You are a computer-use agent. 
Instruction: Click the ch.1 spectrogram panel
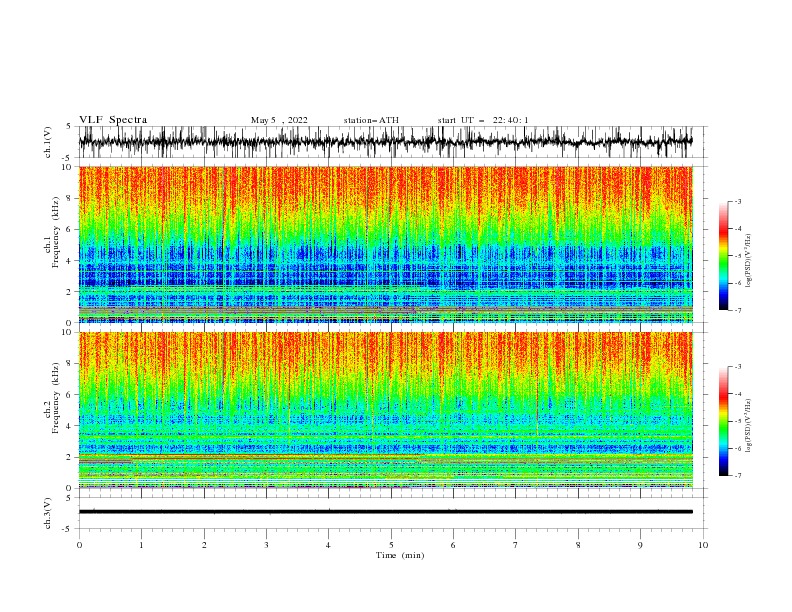[385, 244]
